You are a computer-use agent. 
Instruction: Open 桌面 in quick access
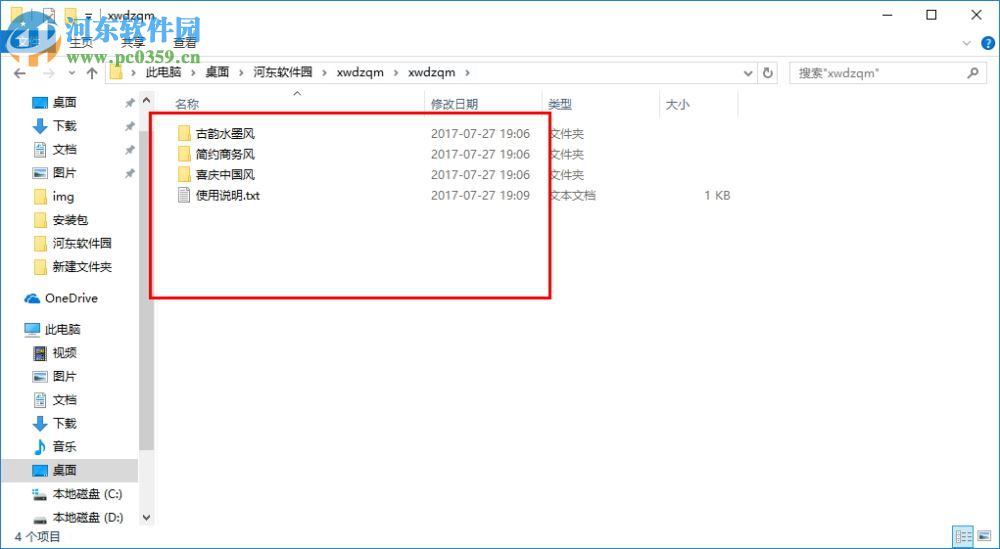(64, 103)
